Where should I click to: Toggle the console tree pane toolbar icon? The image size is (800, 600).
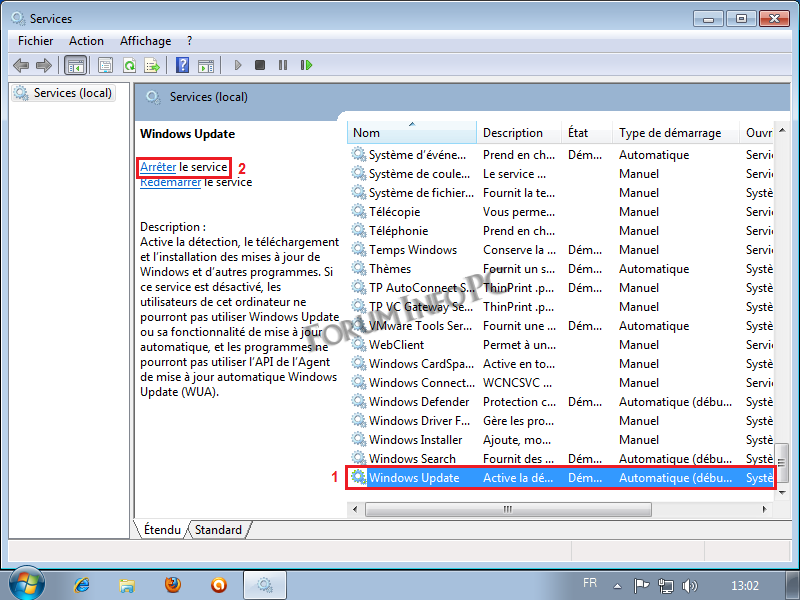[76, 65]
